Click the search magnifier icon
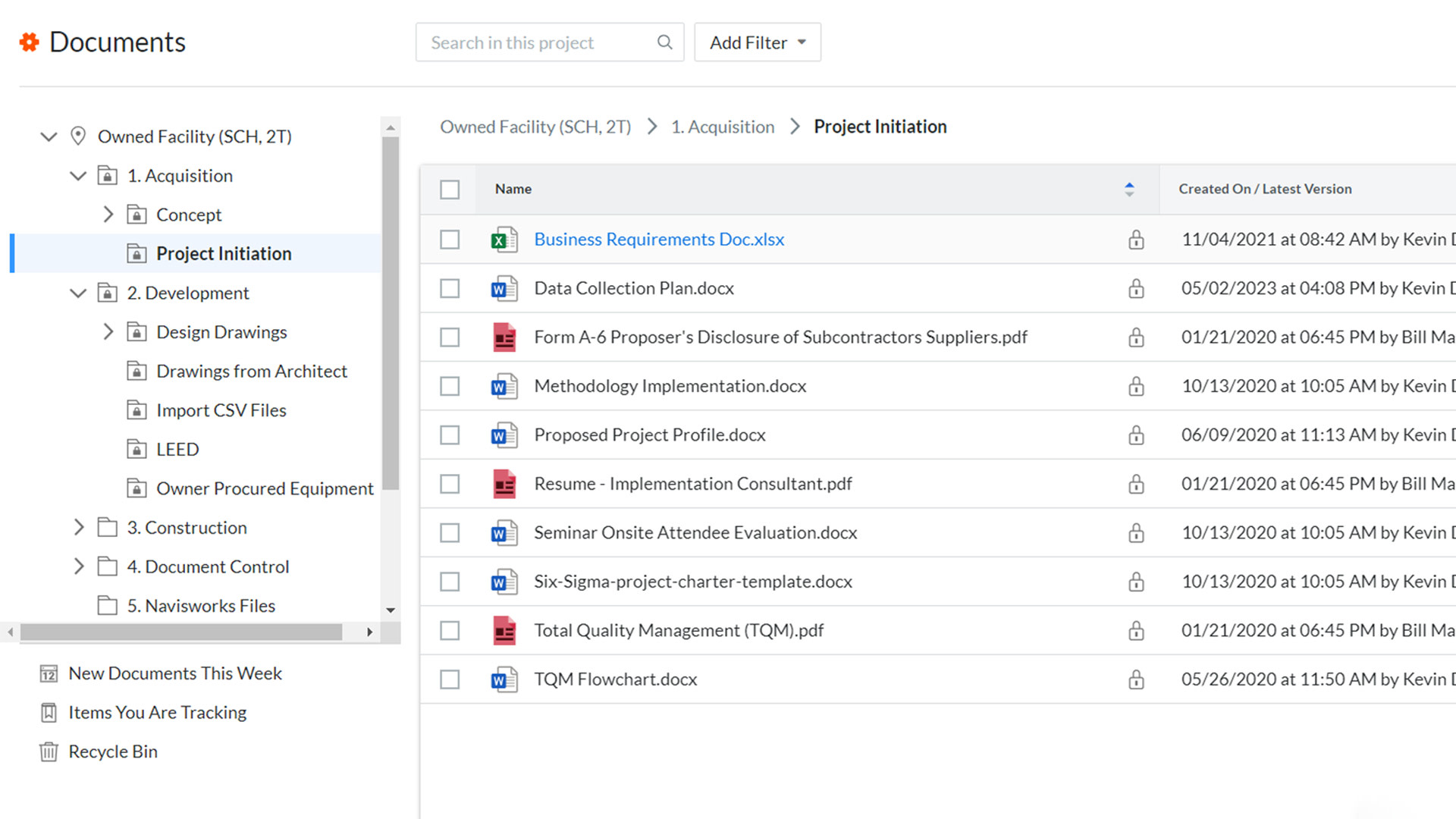Image resolution: width=1456 pixels, height=819 pixels. 664,42
